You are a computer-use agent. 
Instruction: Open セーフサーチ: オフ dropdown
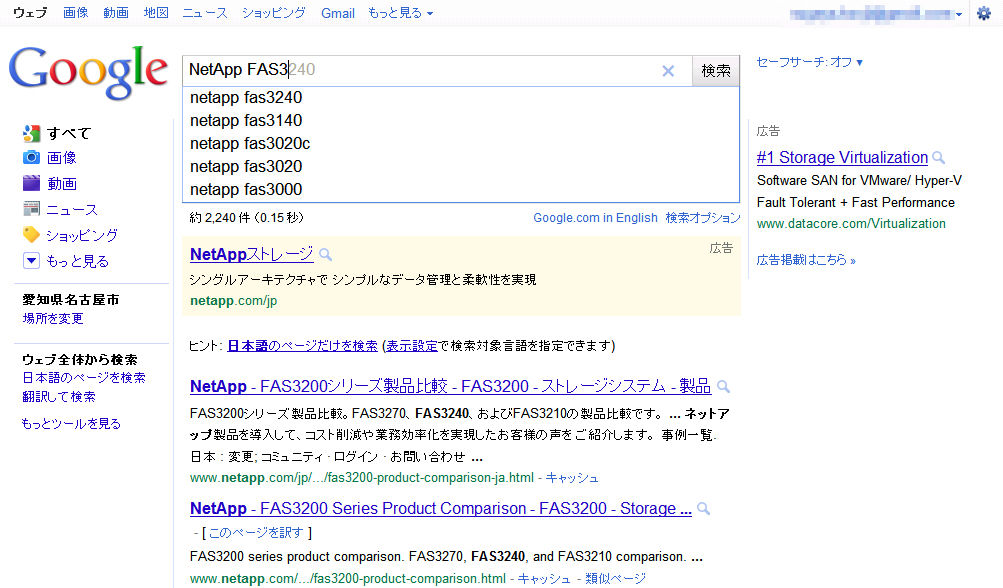click(809, 62)
